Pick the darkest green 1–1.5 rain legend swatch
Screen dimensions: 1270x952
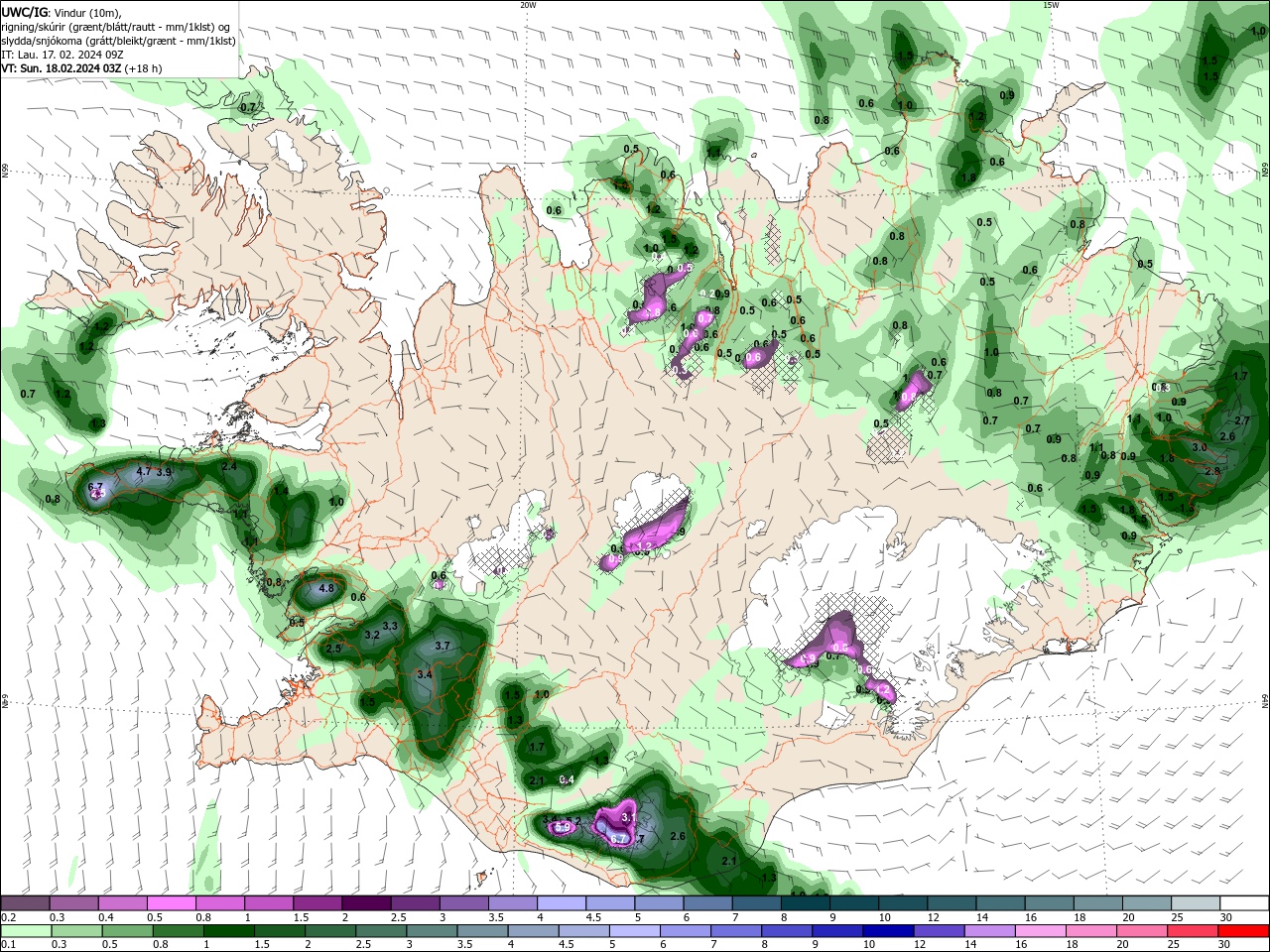click(229, 931)
